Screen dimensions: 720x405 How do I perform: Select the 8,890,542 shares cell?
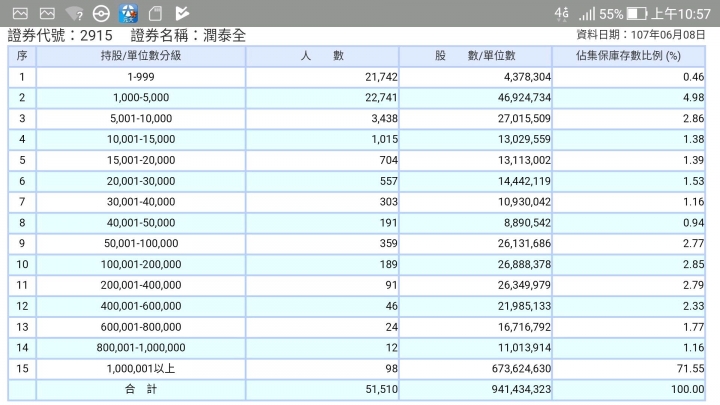(476, 223)
